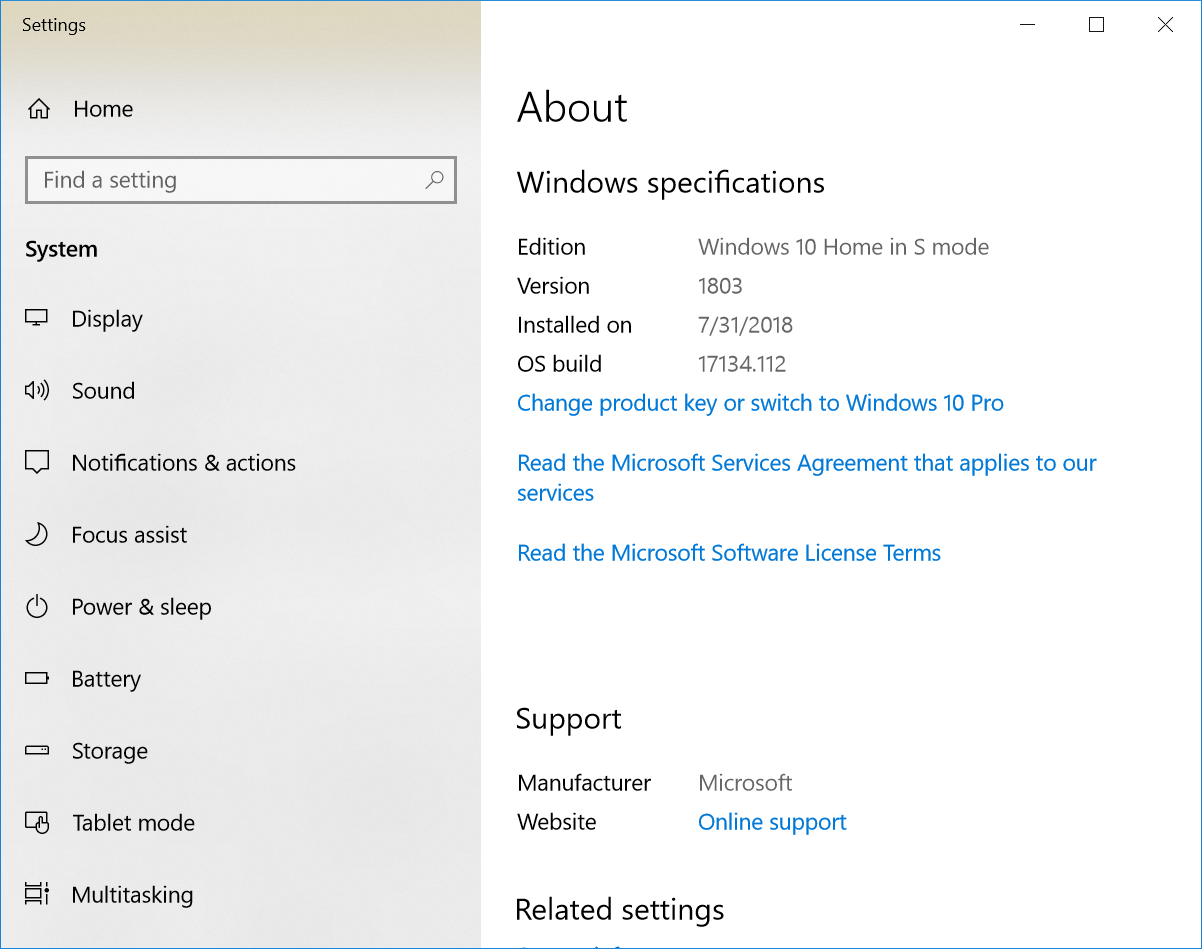Click the Multitasking icon
Screen dimensions: 1202x949
37,895
